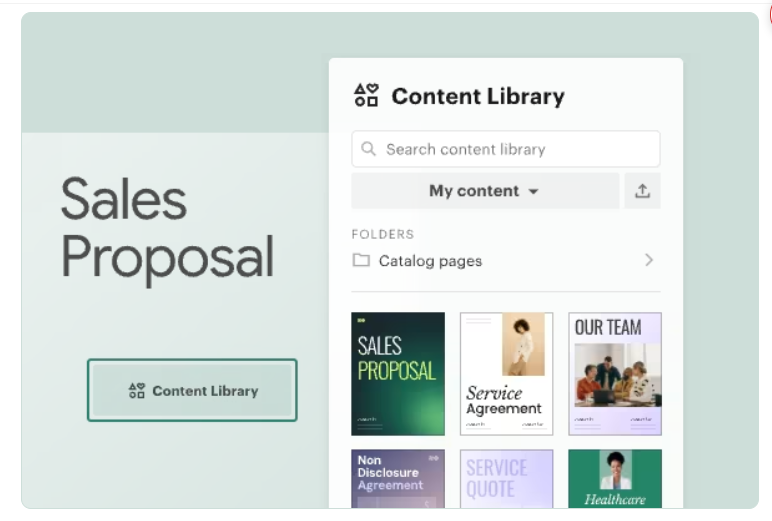
Task: Focus the Search content library field
Action: coord(506,149)
